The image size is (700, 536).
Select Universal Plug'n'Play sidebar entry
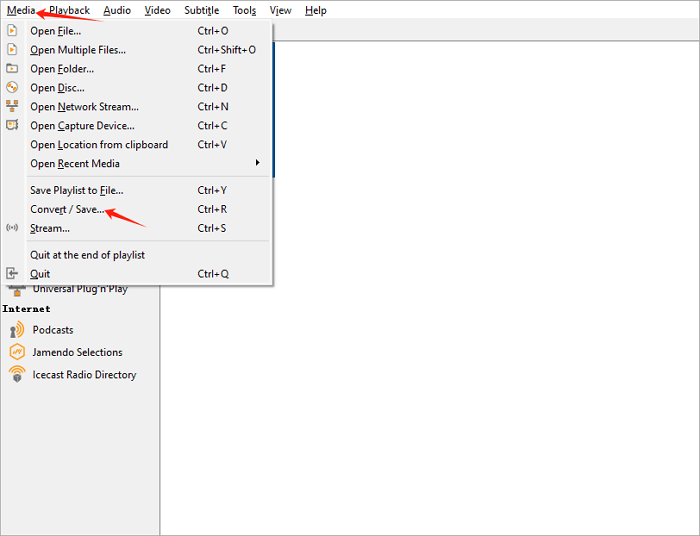click(80, 290)
